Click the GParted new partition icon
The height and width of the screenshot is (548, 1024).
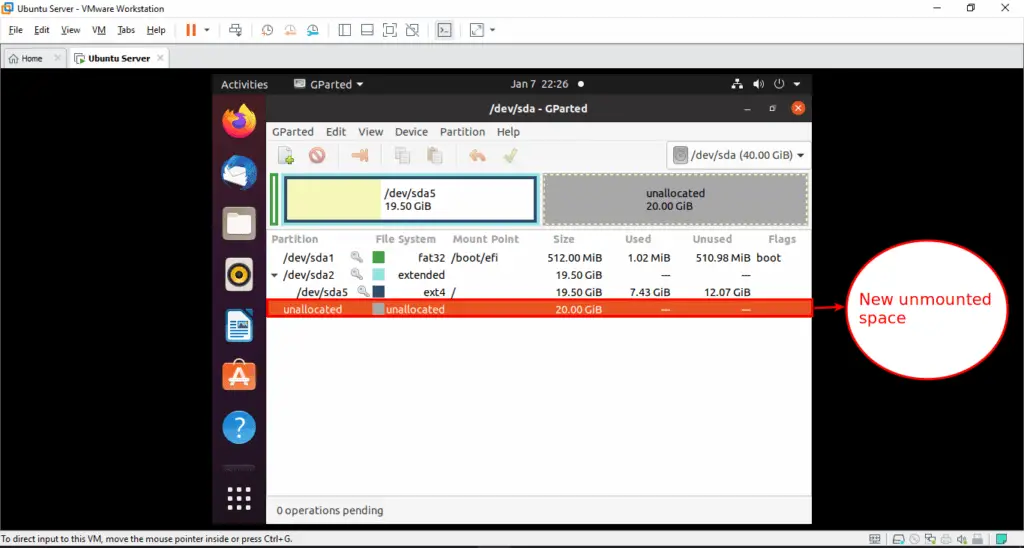(x=286, y=155)
